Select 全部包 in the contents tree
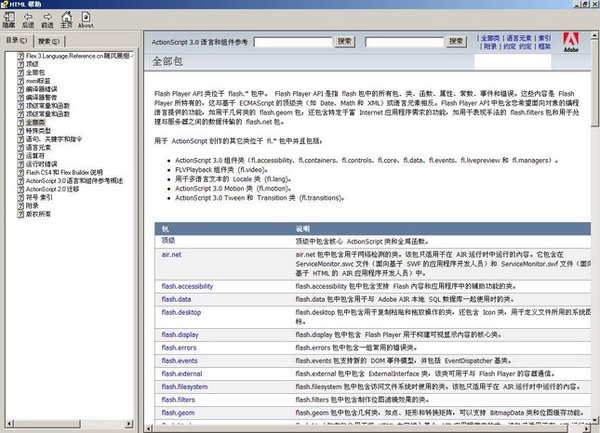The width and height of the screenshot is (600, 433). tap(36, 73)
